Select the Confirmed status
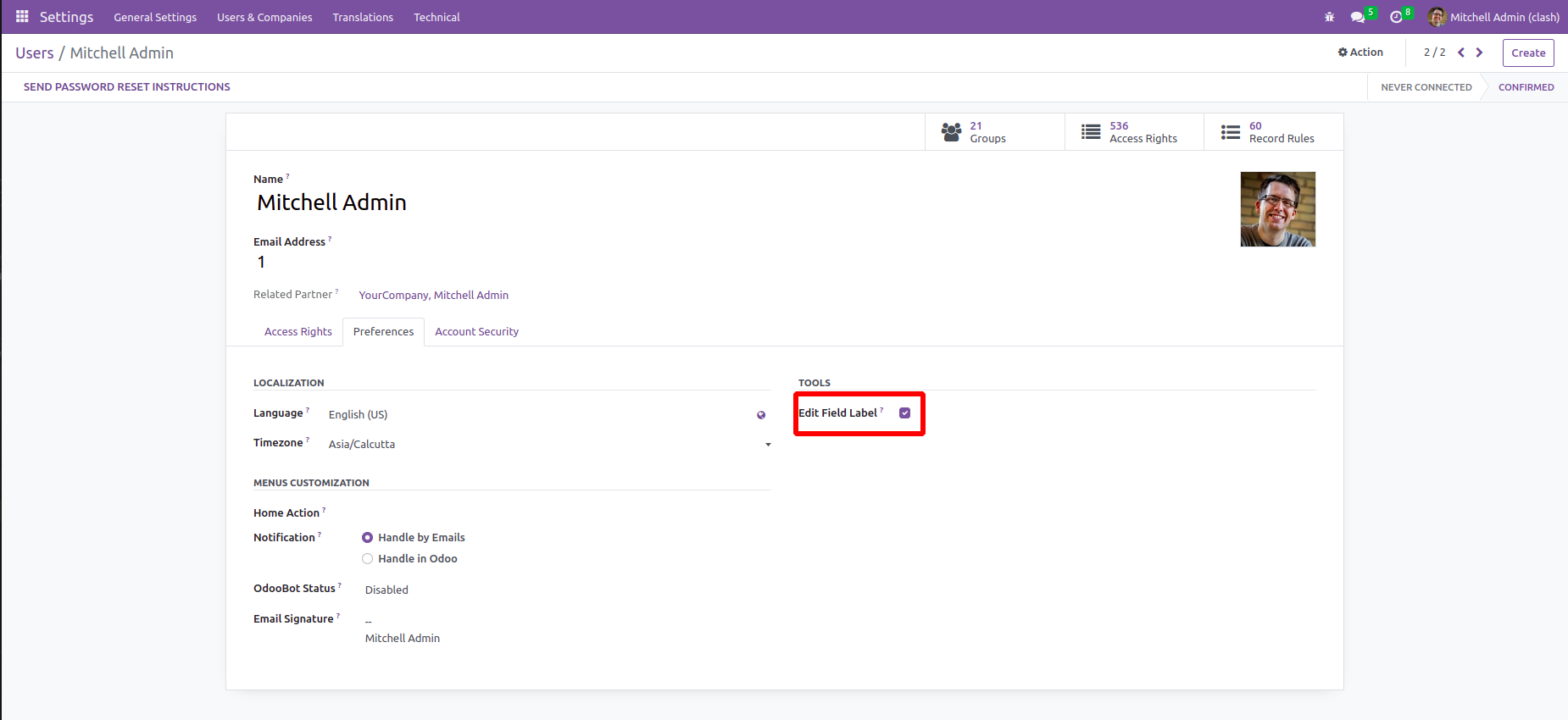Screen dimensions: 1568x720 pyautogui.click(x=1526, y=87)
